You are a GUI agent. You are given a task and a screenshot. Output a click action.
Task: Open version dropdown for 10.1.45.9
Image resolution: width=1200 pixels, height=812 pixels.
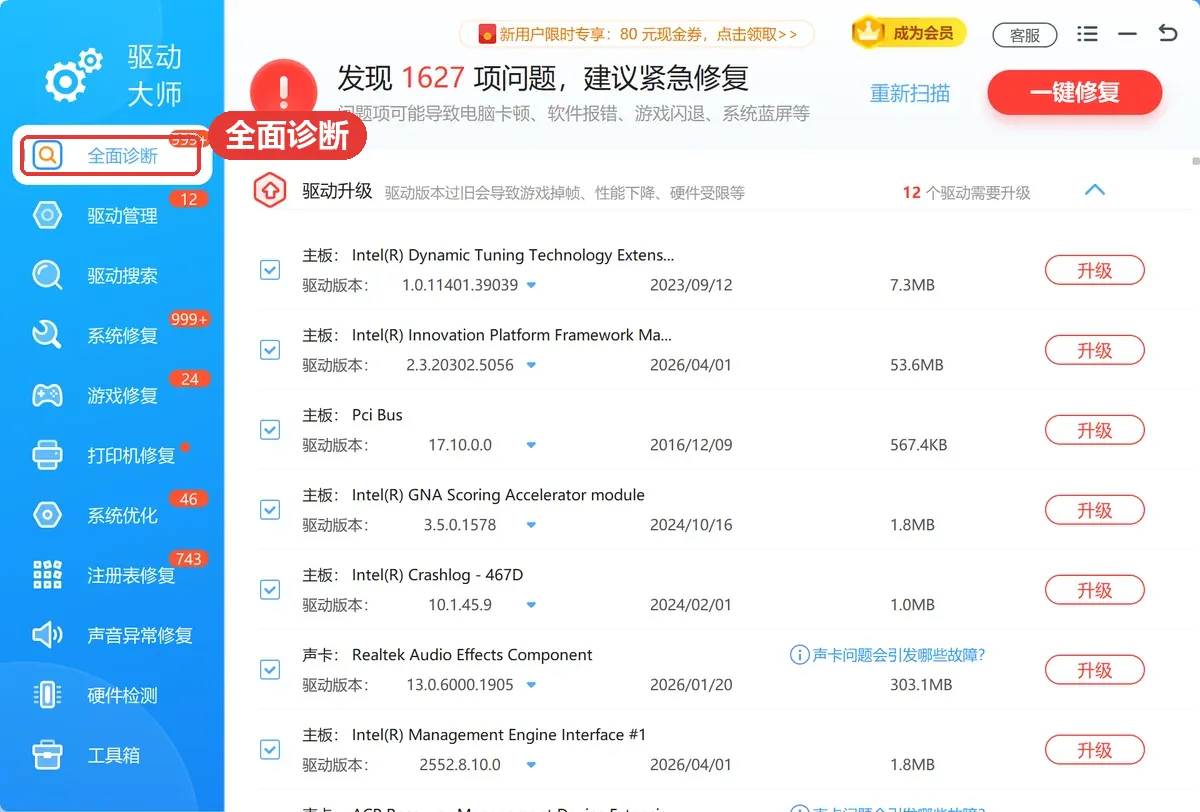pos(532,605)
